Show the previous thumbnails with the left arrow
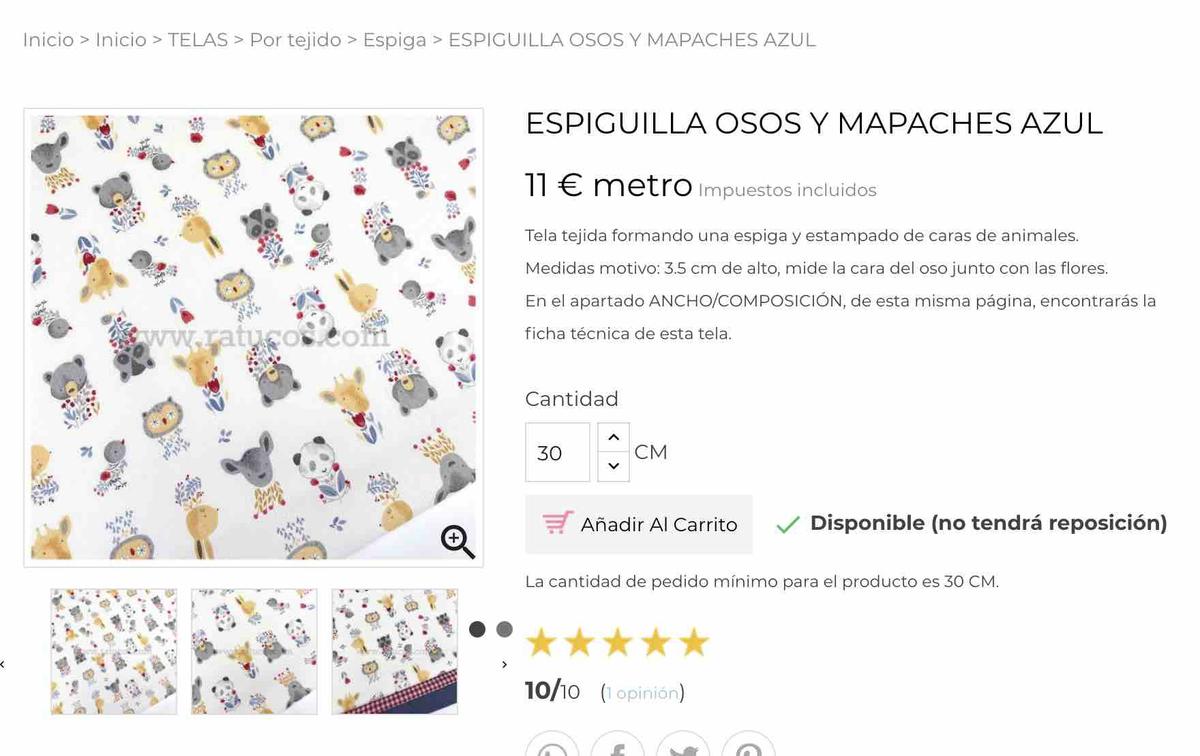1200x756 pixels. coord(3,664)
